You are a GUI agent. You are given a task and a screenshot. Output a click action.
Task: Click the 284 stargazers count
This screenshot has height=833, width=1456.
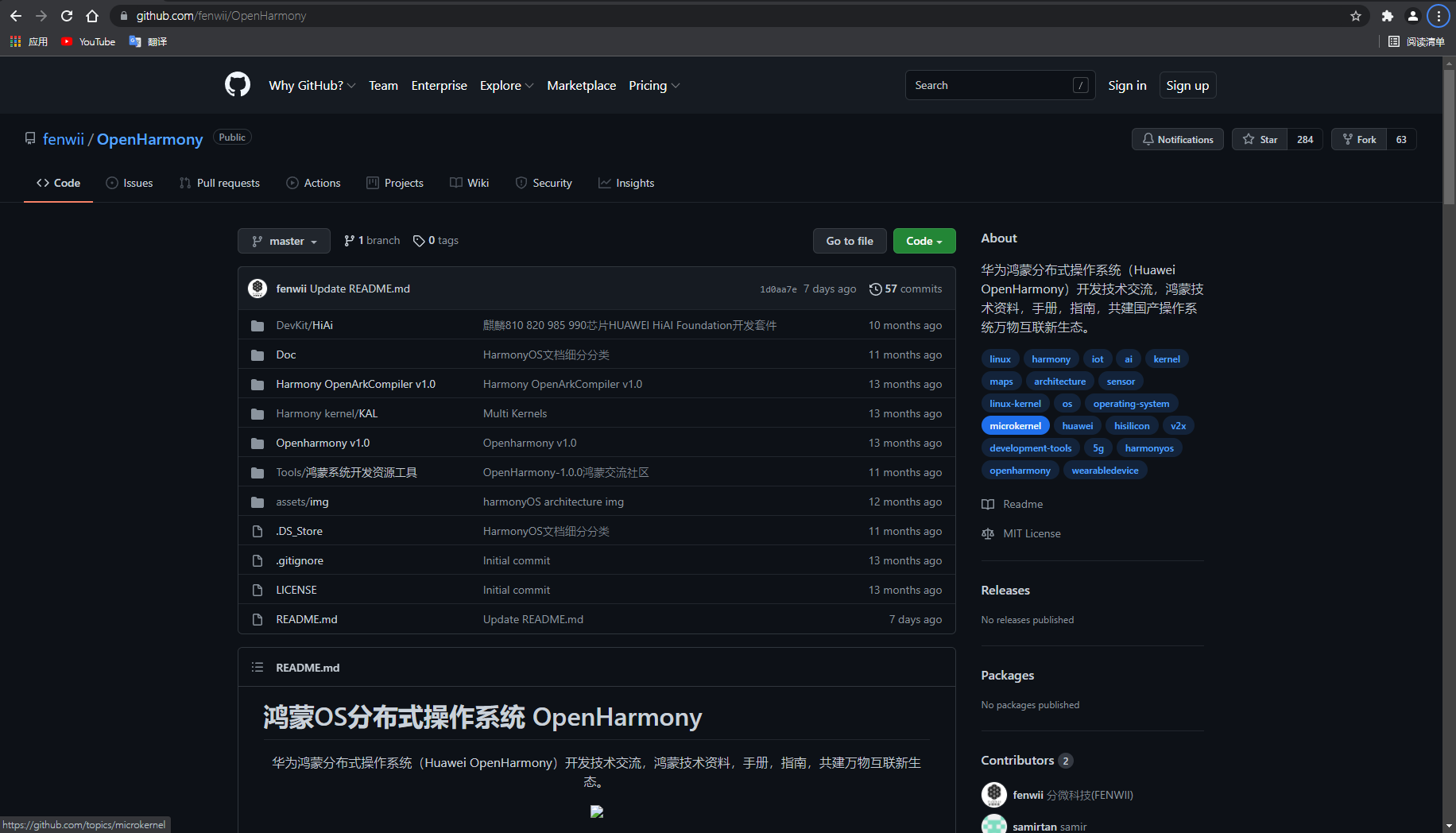click(x=1305, y=139)
